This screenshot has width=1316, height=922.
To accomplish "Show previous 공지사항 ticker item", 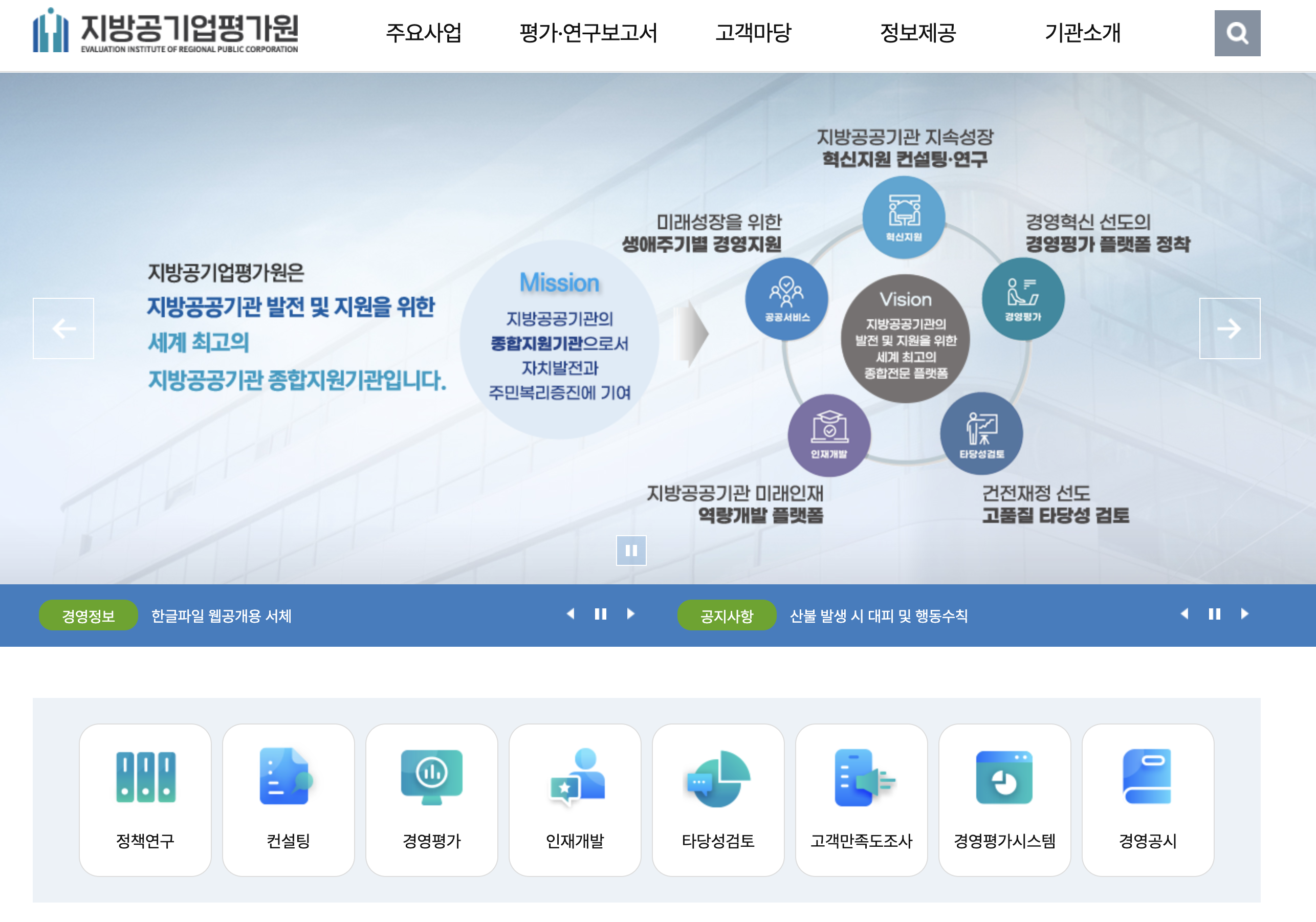I will pyautogui.click(x=1184, y=613).
